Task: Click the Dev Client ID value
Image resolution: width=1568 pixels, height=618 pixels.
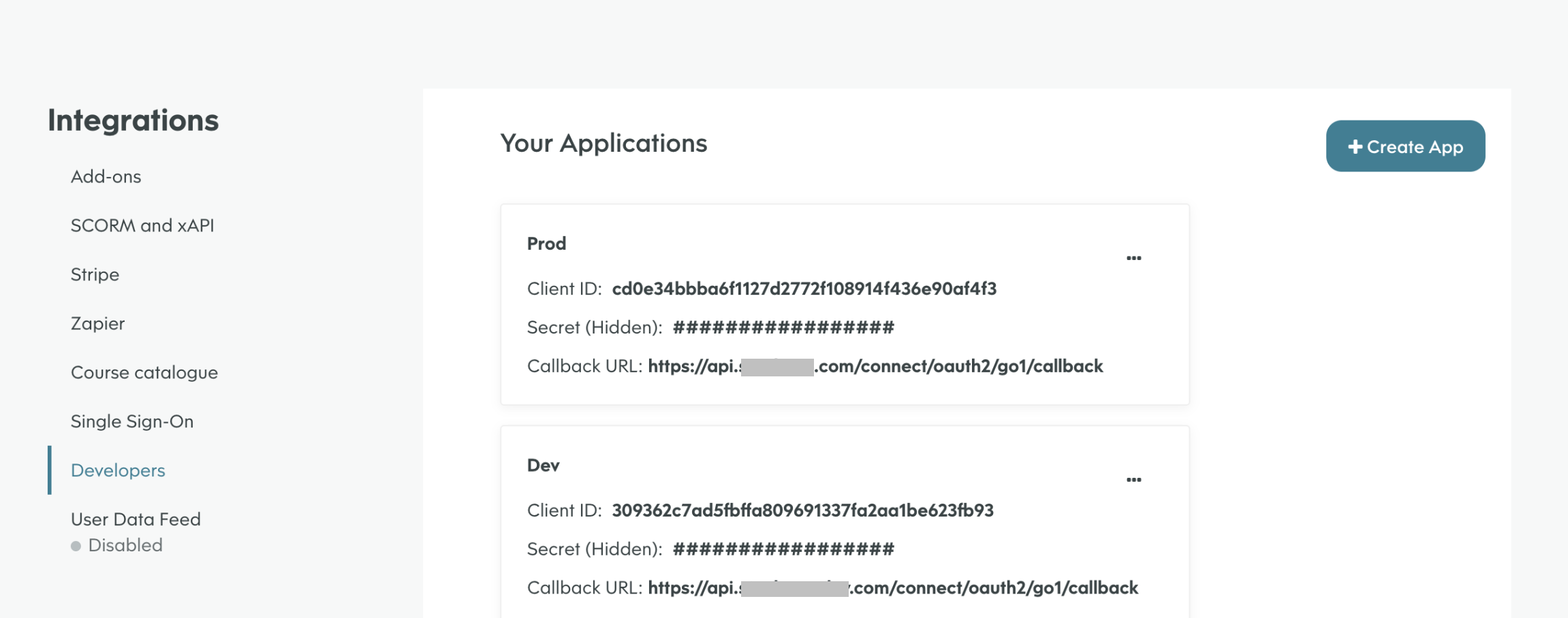Action: pyautogui.click(x=802, y=510)
